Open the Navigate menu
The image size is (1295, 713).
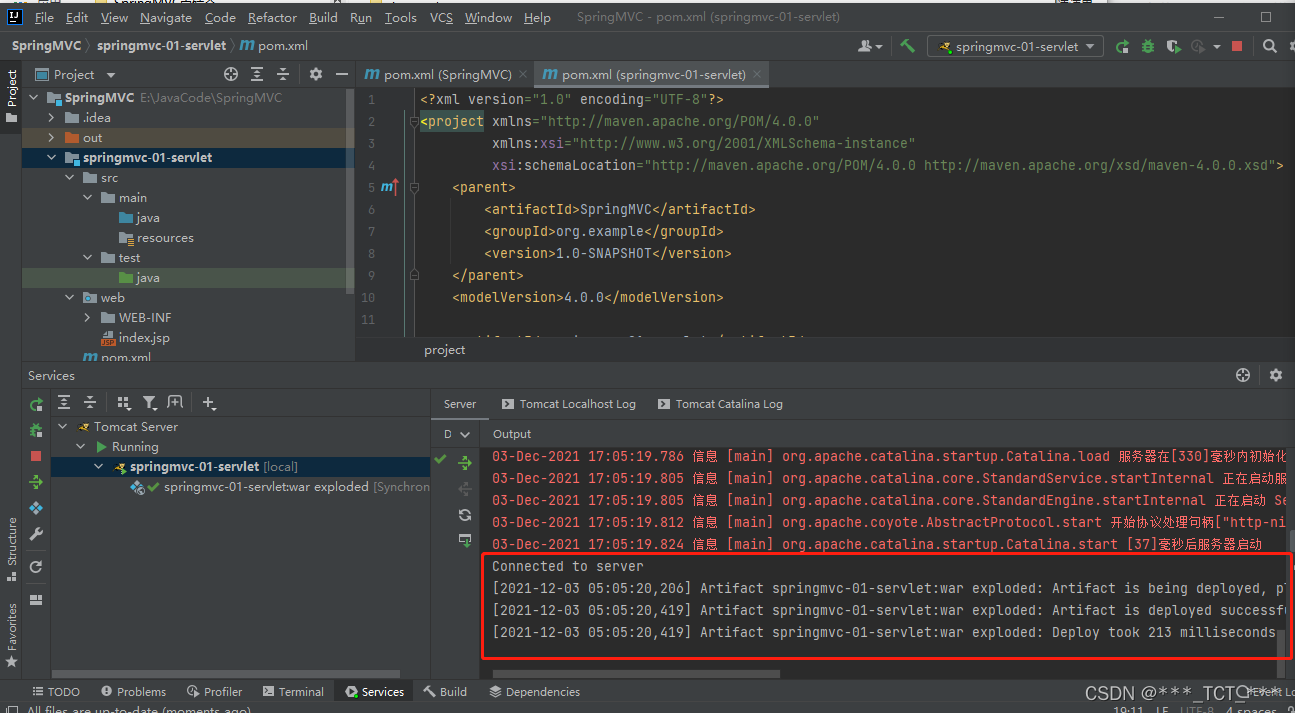(166, 18)
